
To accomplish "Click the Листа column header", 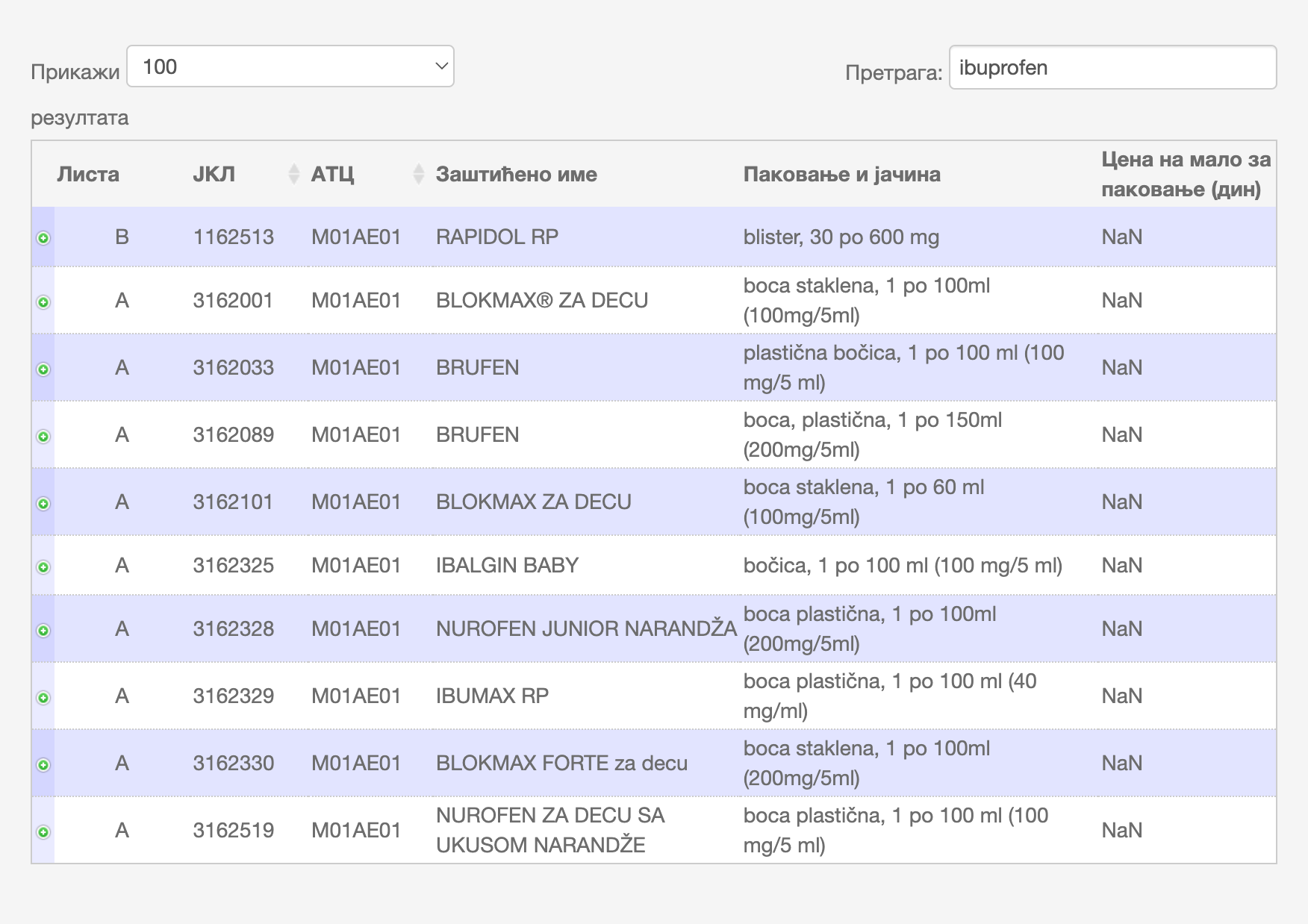I will 88,174.
